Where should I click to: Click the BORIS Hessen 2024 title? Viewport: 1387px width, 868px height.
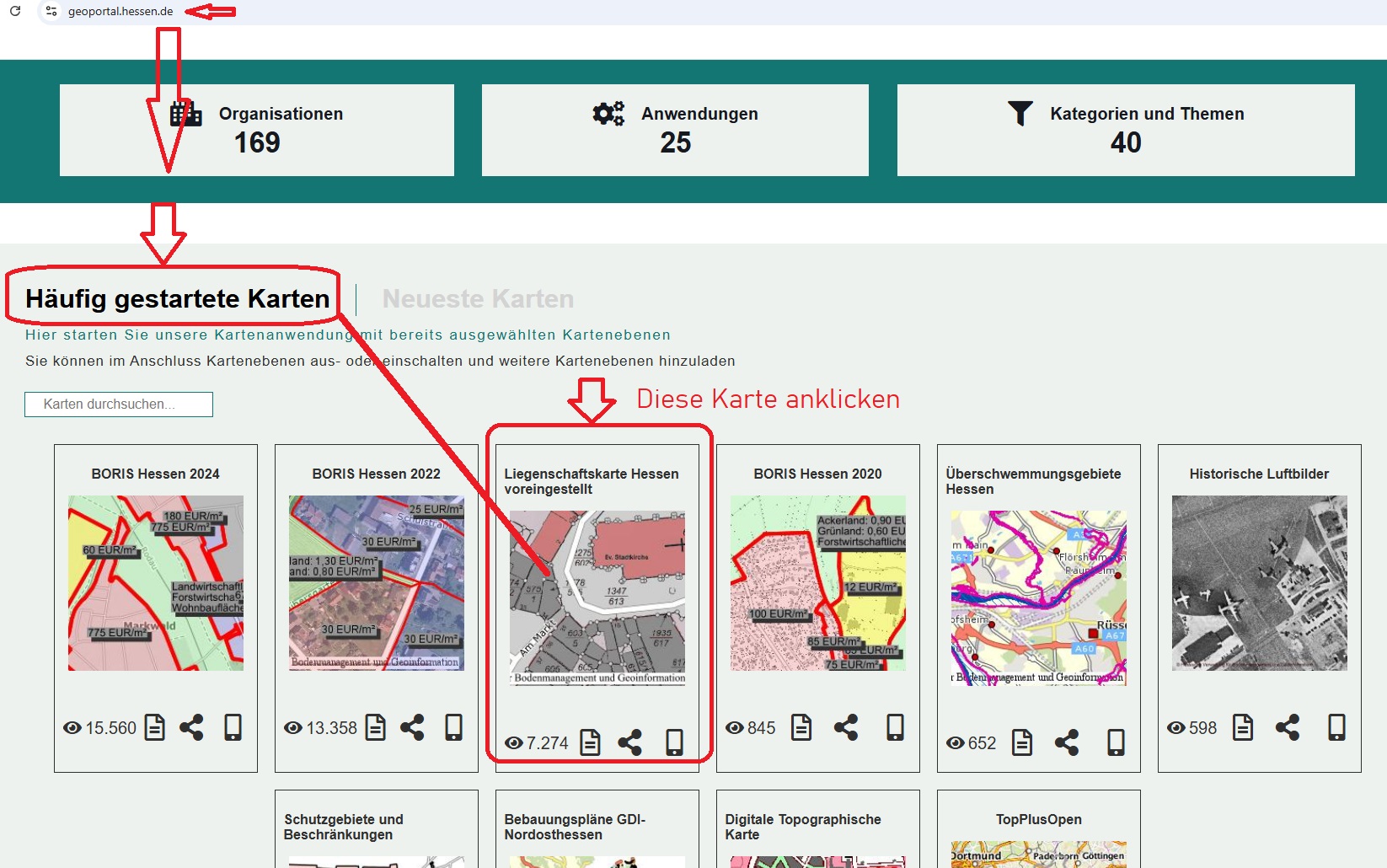click(x=156, y=474)
